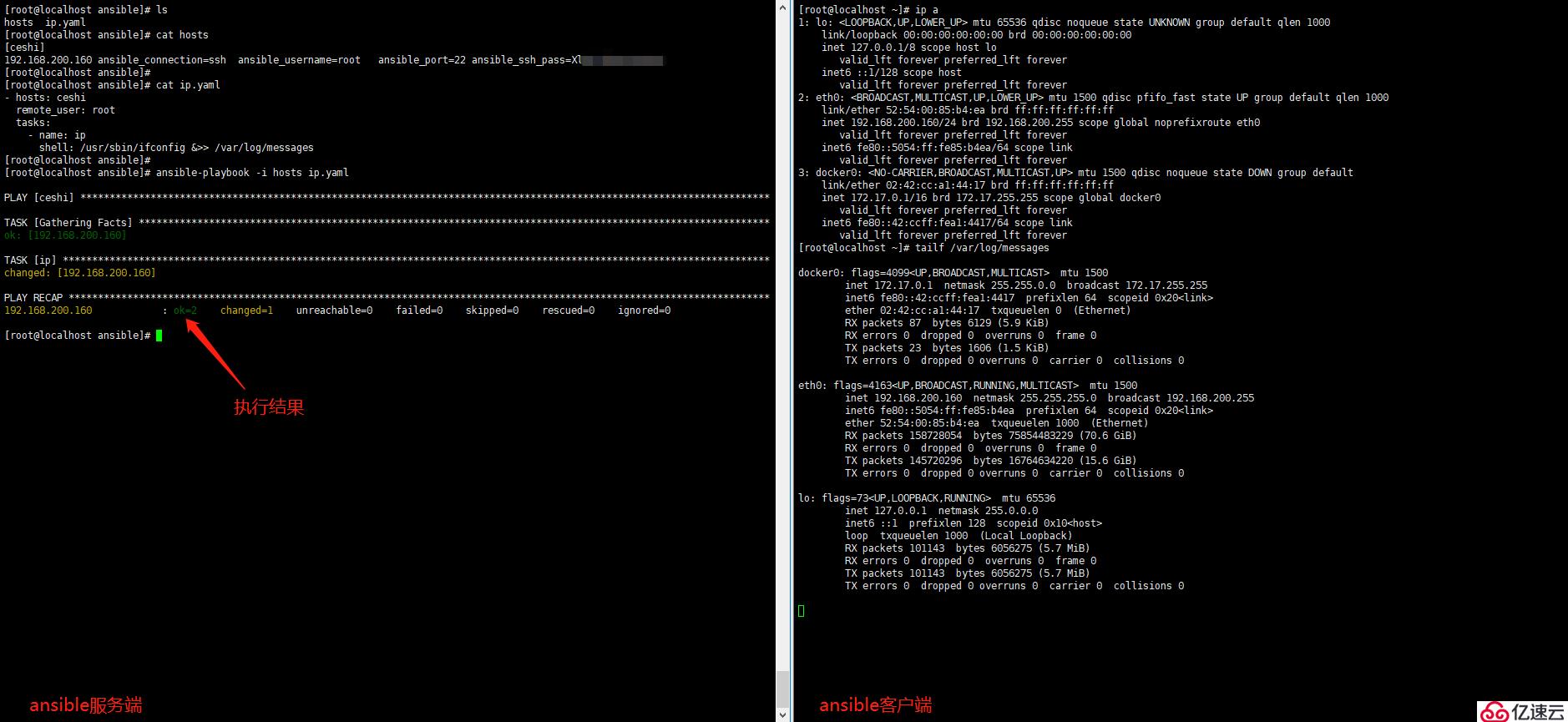Click the 'eth0: flags=4163' line

click(968, 386)
